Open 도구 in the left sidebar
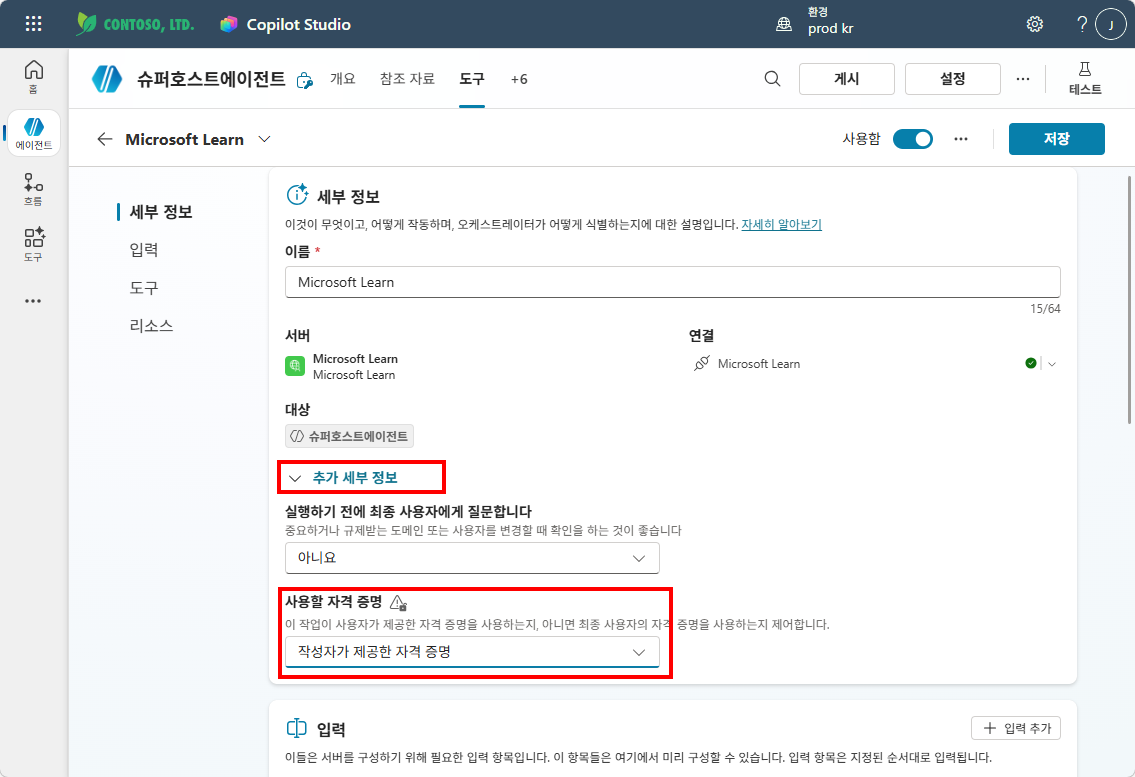The image size is (1135, 777). point(33,244)
